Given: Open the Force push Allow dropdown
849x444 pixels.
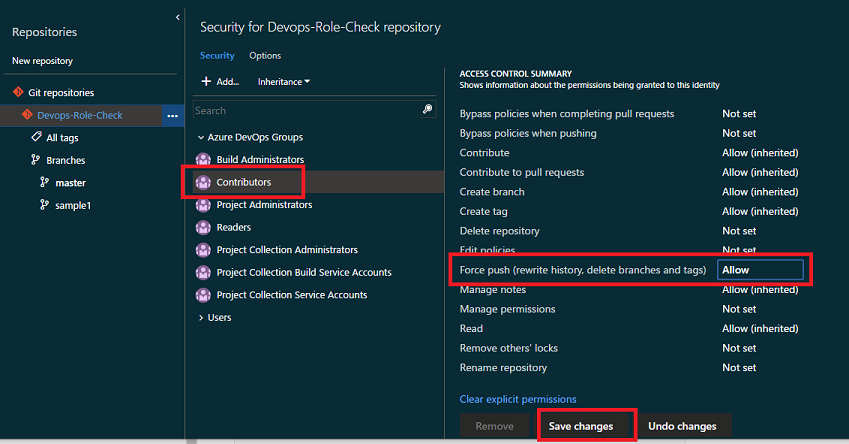Looking at the screenshot, I should click(760, 270).
